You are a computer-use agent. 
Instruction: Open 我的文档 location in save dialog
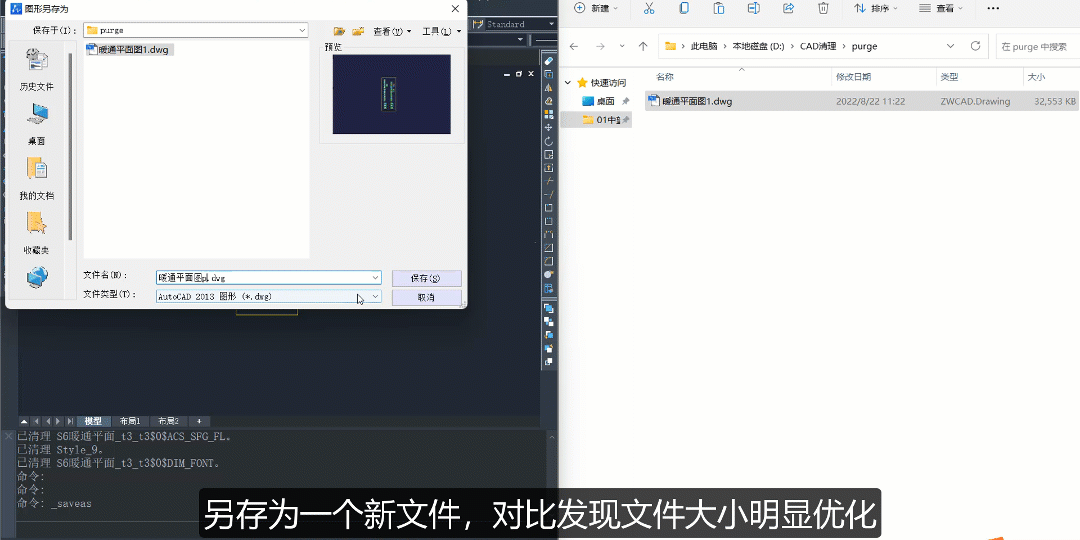coord(37,178)
